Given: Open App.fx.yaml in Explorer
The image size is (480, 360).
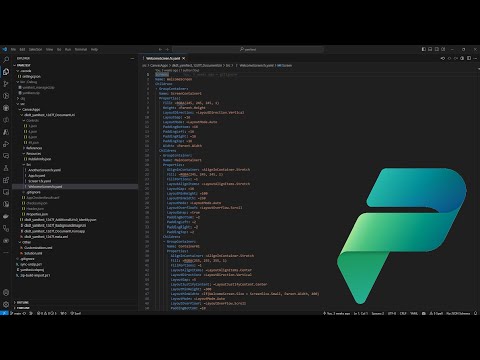Looking at the screenshot, I should tap(36, 175).
